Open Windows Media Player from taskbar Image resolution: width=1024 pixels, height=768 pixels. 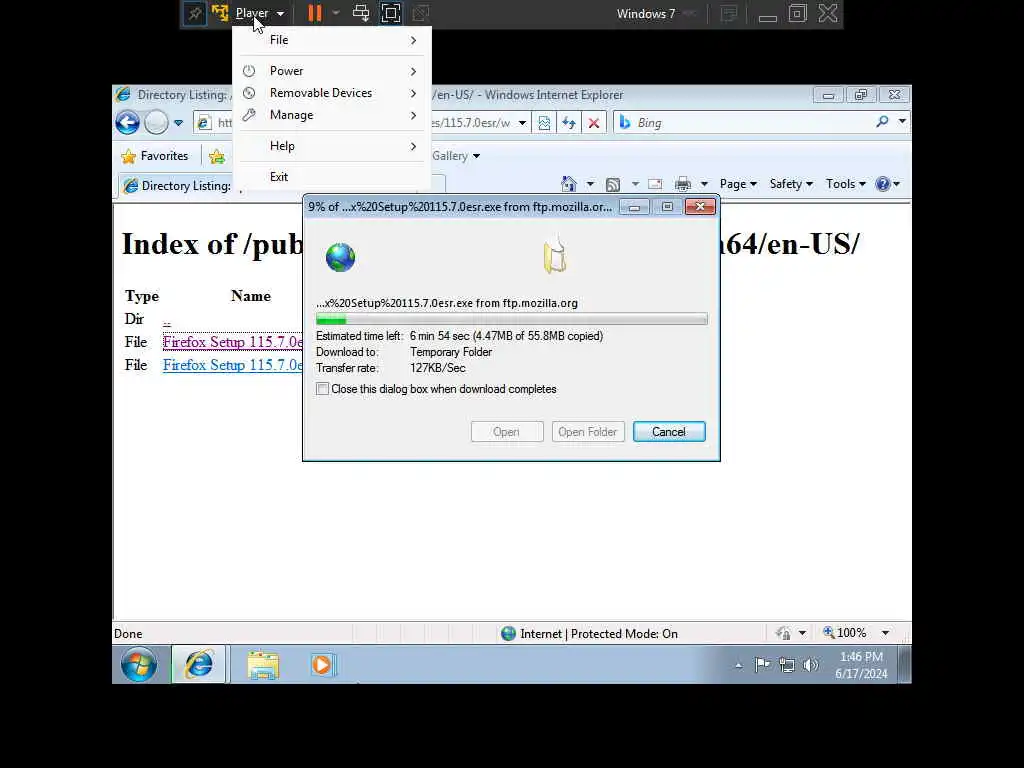tap(323, 665)
